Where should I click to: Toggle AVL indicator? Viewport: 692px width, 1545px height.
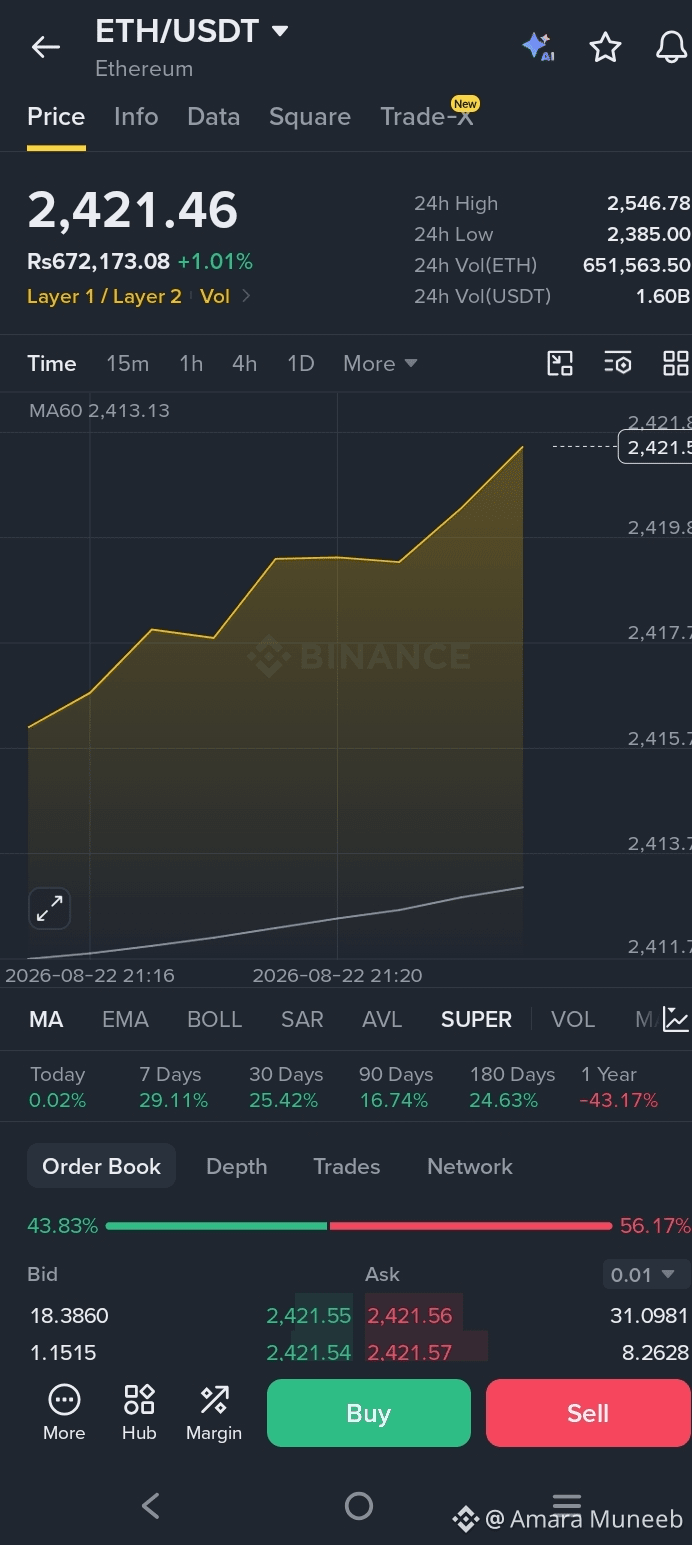click(x=382, y=1019)
